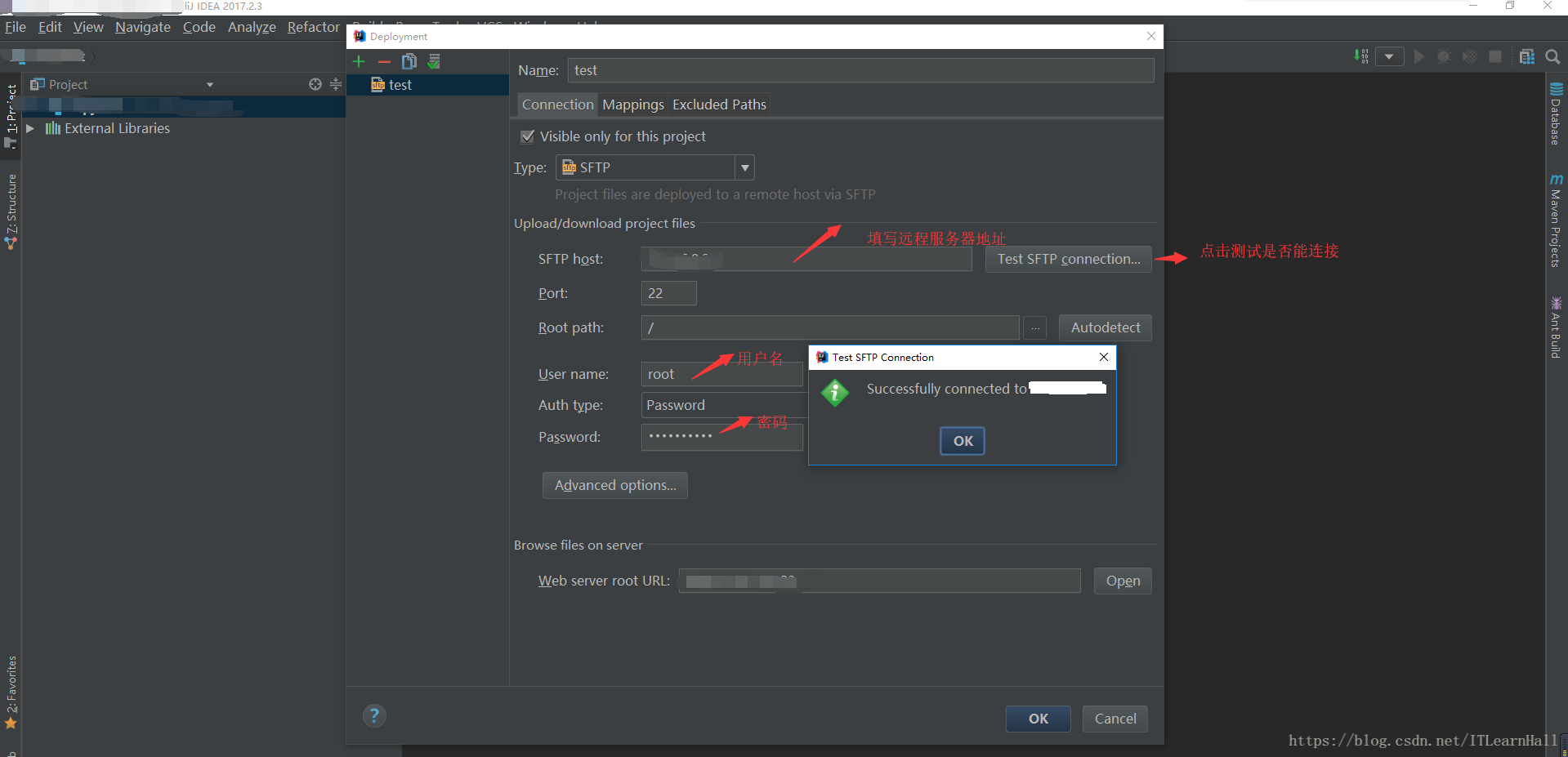Click OK in the Deployment dialog footer
The height and width of the screenshot is (757, 1568).
[x=1038, y=719]
